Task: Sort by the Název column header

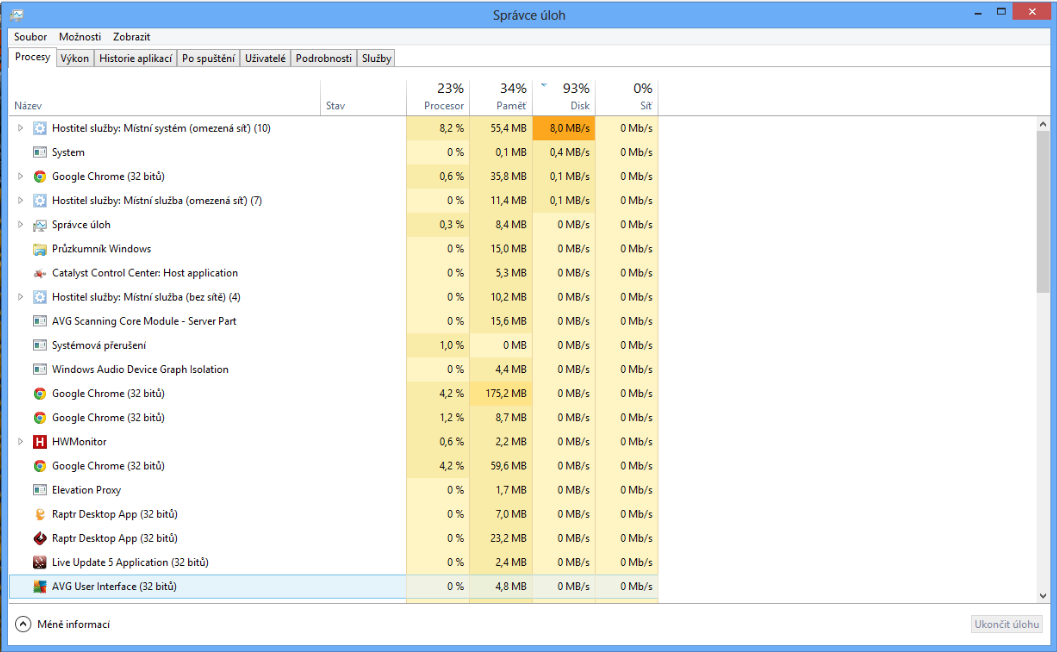Action: pyautogui.click(x=164, y=97)
